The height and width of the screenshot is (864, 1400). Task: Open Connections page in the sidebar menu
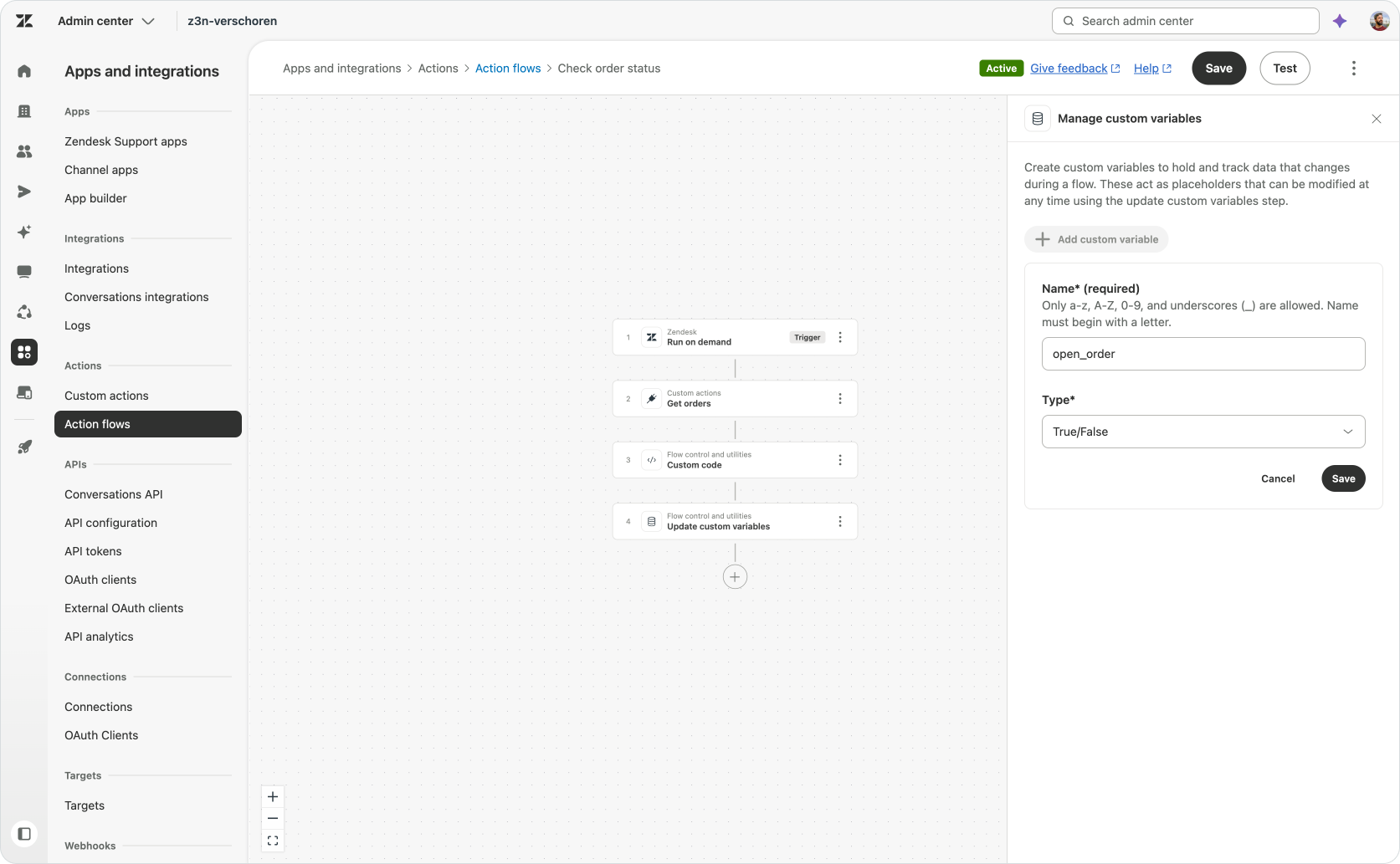pyautogui.click(x=99, y=707)
